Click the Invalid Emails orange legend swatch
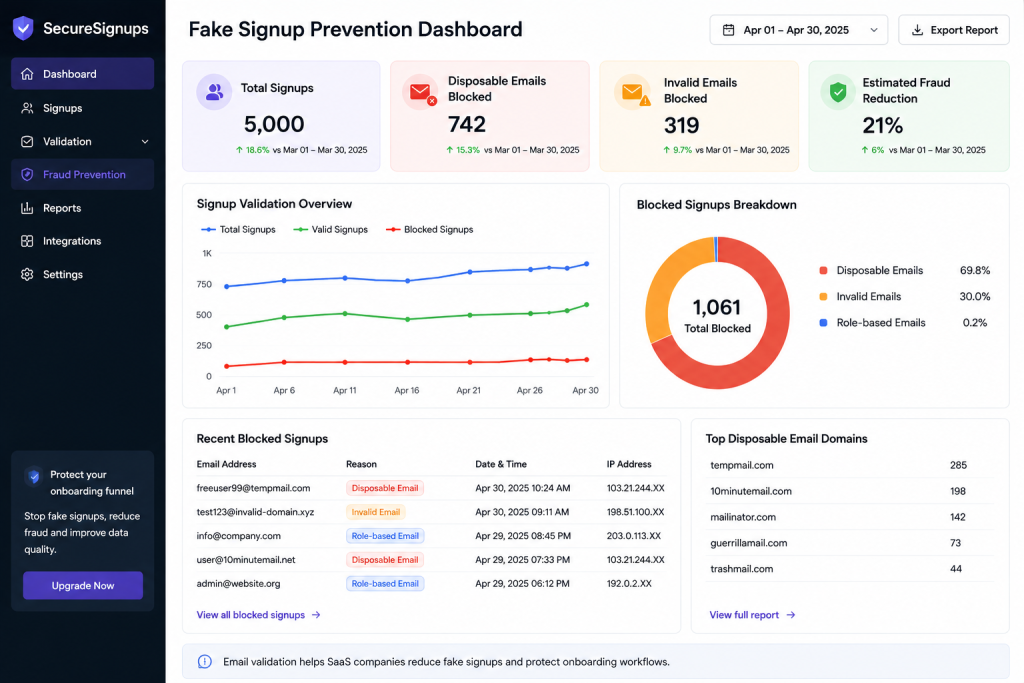The image size is (1024, 683). pyautogui.click(x=824, y=296)
